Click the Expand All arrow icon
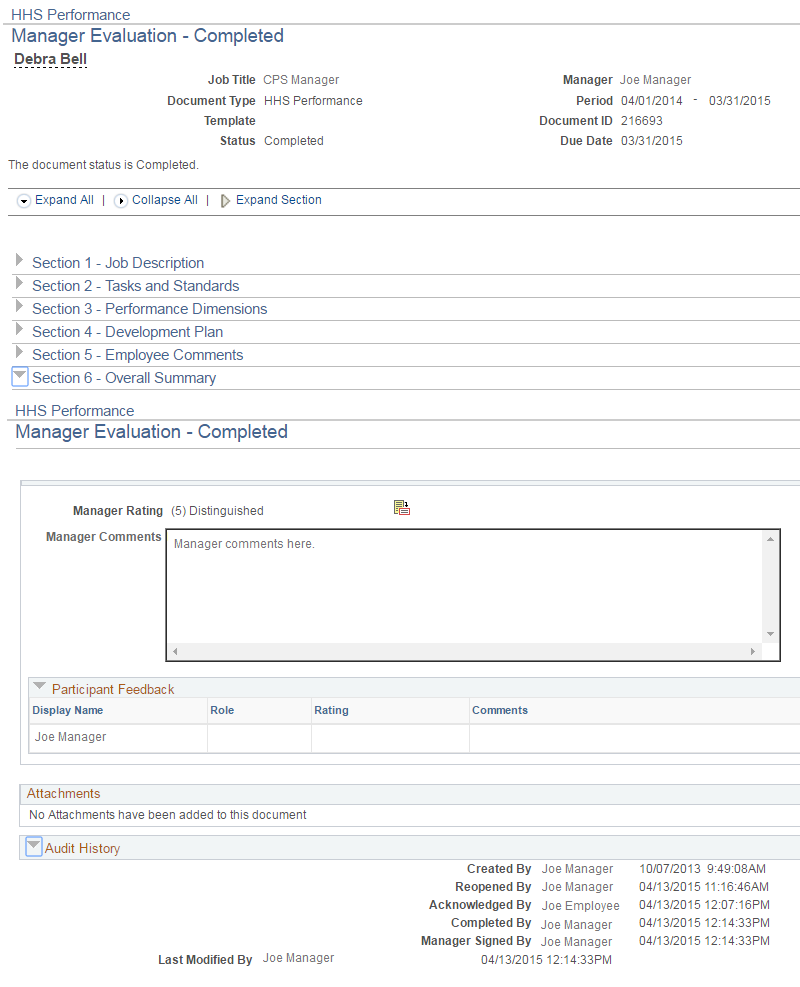This screenshot has height=987, width=800. 24,201
